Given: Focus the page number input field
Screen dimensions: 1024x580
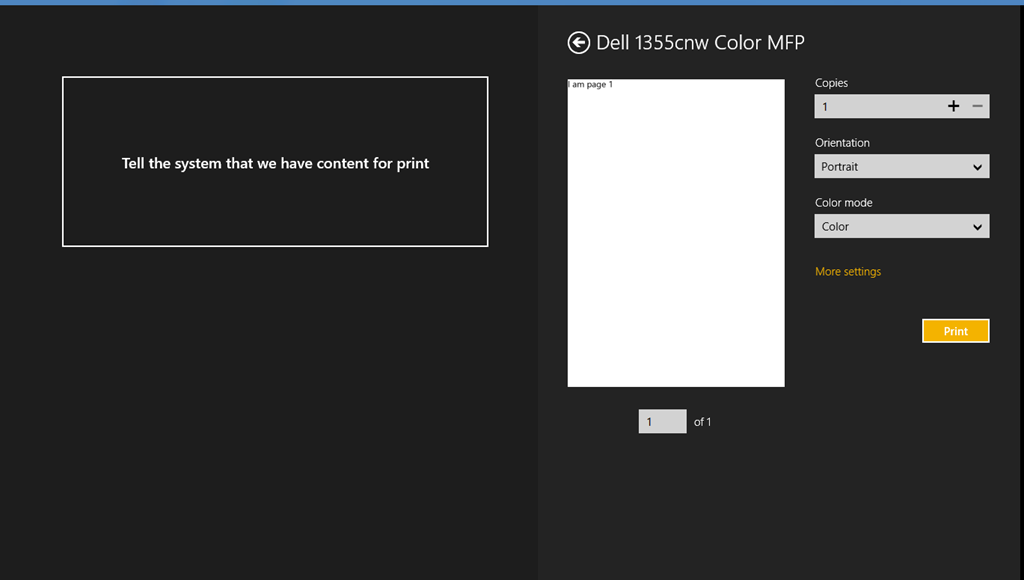Looking at the screenshot, I should click(x=662, y=421).
